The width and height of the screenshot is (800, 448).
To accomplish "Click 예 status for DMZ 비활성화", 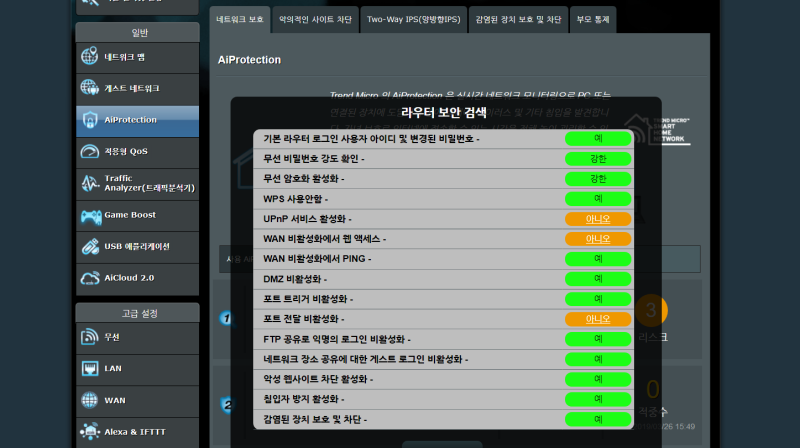I will [x=598, y=279].
